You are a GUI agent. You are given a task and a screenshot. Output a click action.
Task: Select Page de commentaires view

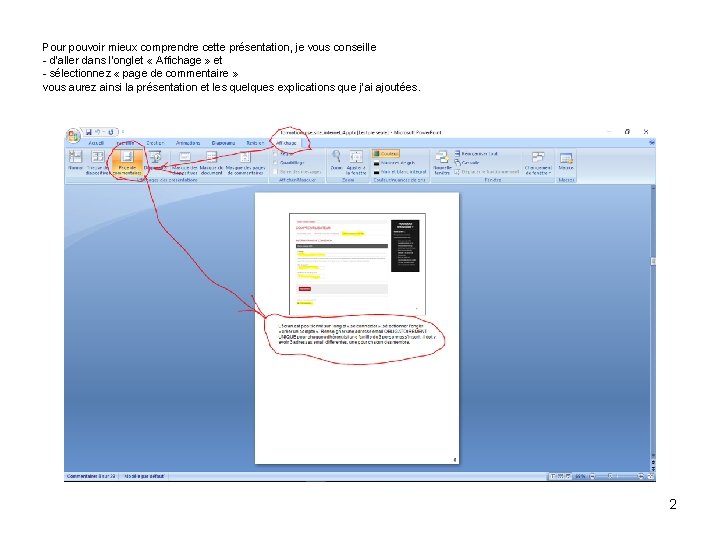(x=126, y=162)
